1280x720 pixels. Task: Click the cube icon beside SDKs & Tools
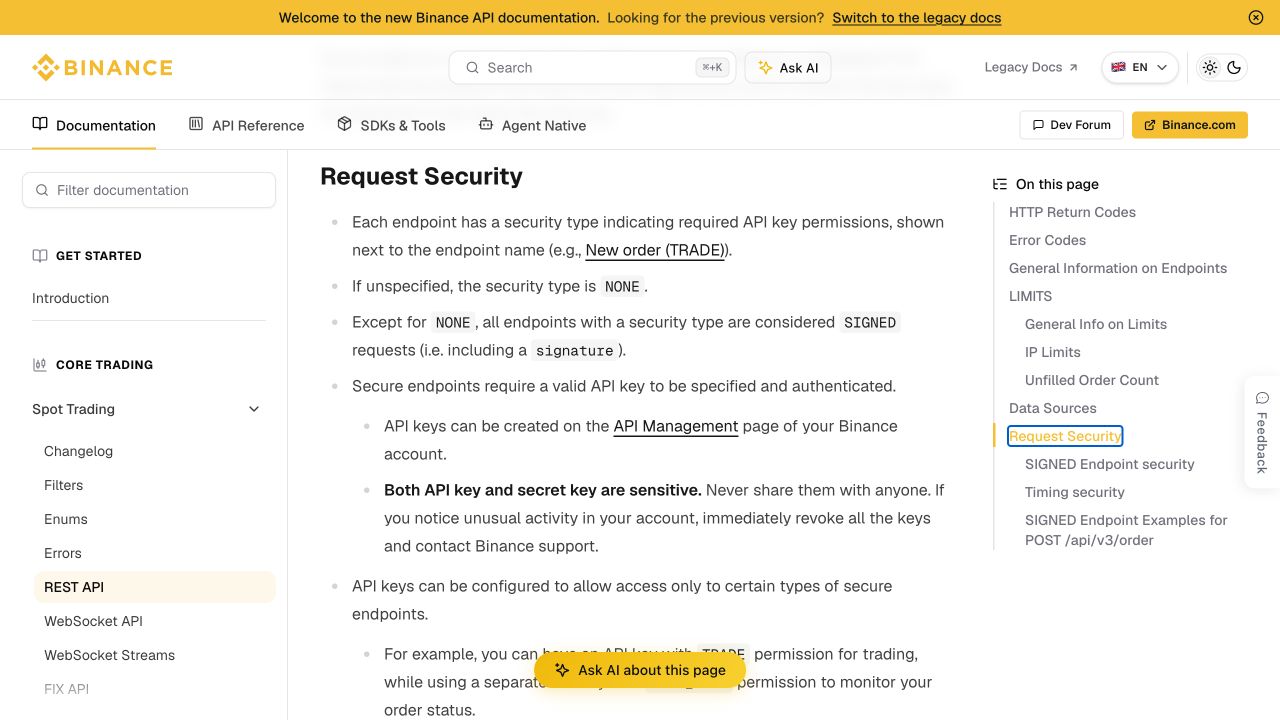(x=344, y=124)
